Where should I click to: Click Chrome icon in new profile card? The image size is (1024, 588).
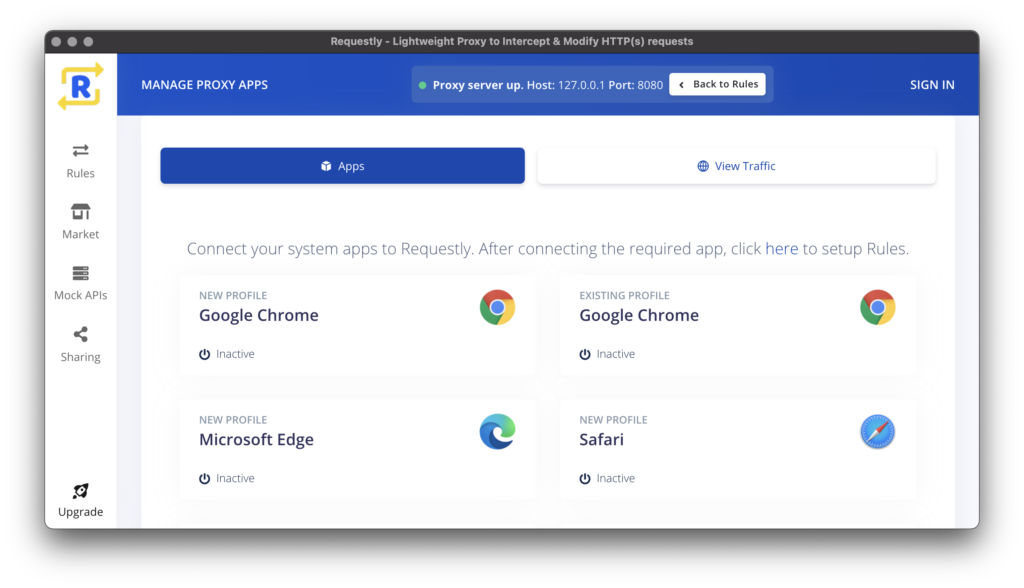[498, 307]
